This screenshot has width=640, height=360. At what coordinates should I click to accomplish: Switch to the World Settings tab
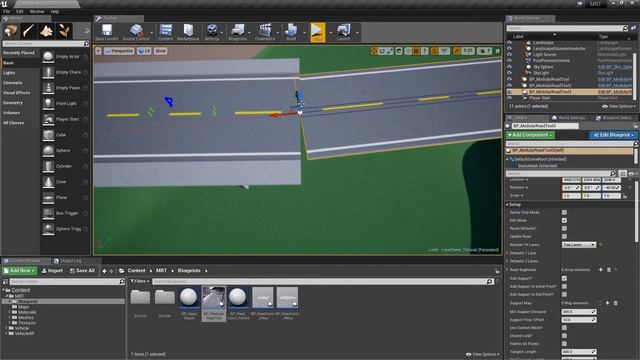tap(569, 118)
